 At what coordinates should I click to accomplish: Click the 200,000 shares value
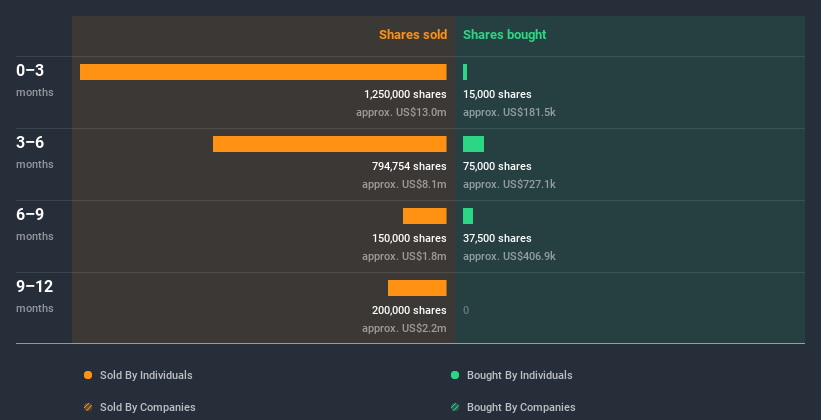pos(409,310)
